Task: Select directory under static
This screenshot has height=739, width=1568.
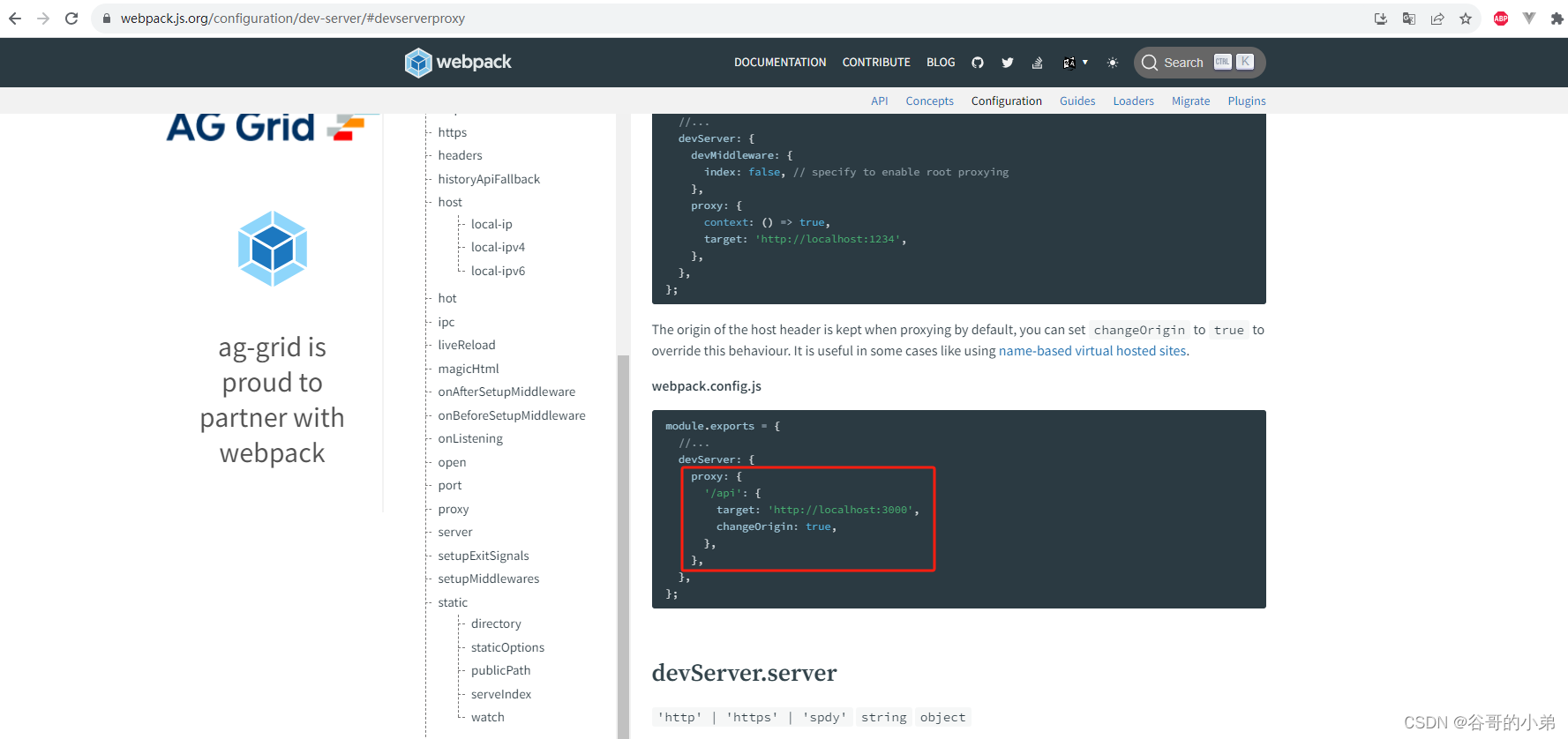Action: (x=496, y=623)
